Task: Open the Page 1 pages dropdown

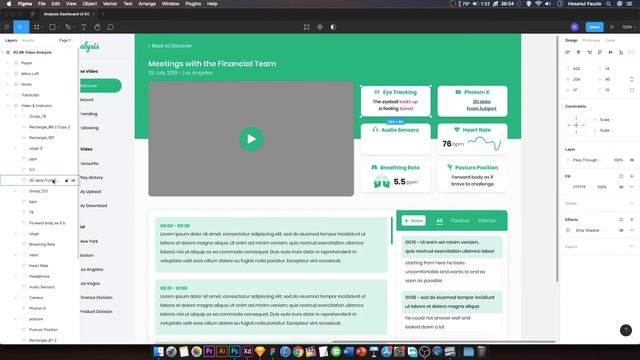Action: tap(66, 40)
